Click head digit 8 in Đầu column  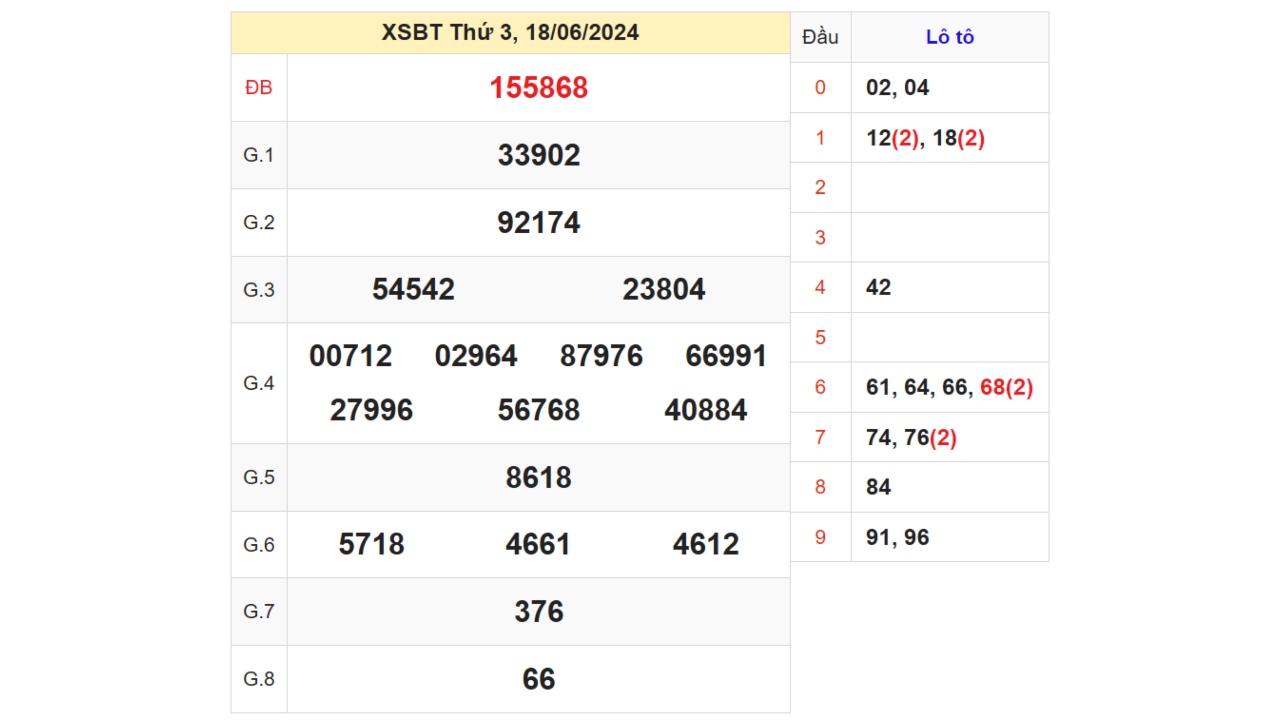pyautogui.click(x=821, y=487)
